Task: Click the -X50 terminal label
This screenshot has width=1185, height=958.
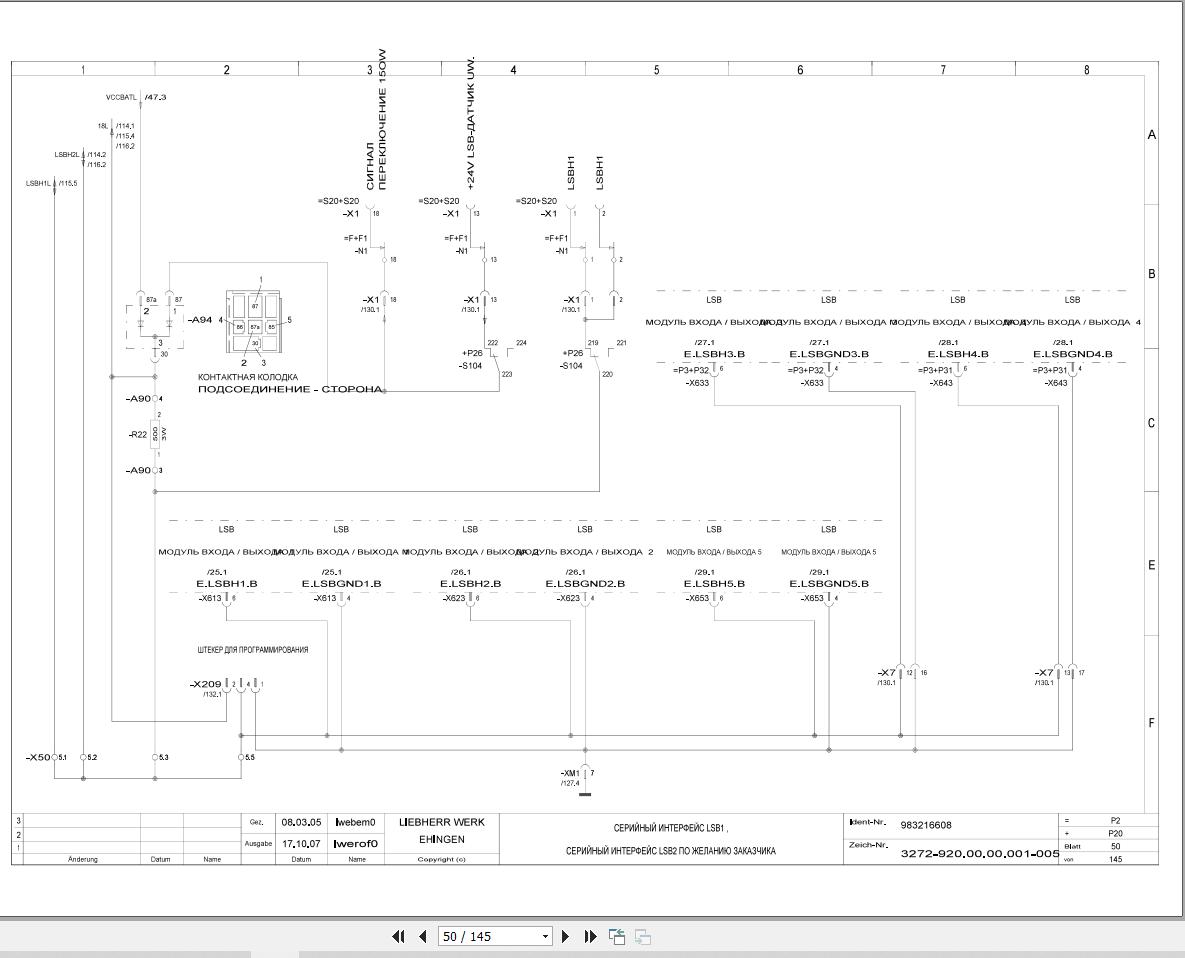Action: coord(38,757)
